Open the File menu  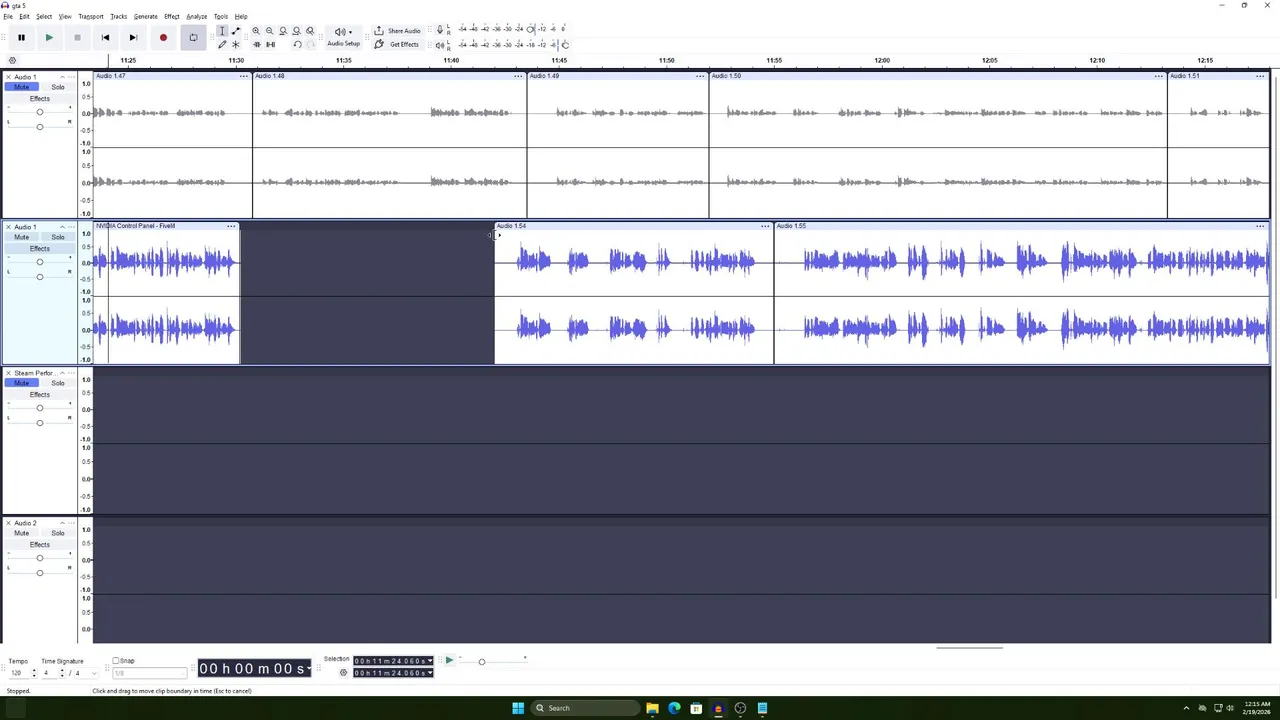click(8, 16)
